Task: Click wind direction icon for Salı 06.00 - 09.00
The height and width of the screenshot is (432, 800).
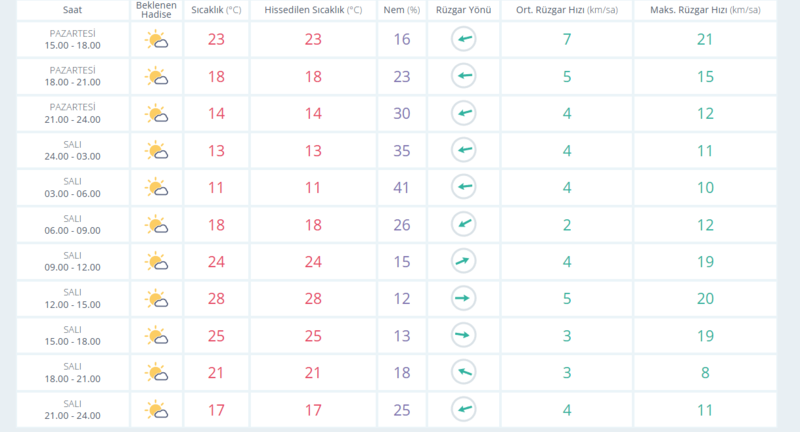Action: tap(463, 225)
